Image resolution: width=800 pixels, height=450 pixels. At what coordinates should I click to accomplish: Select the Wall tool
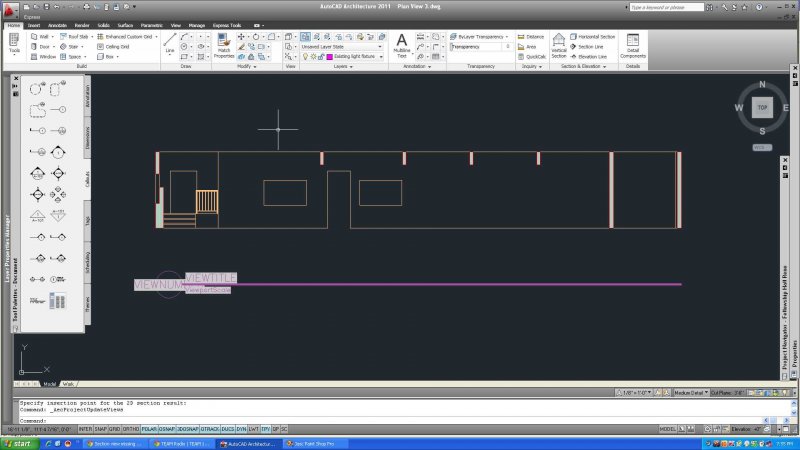40,37
